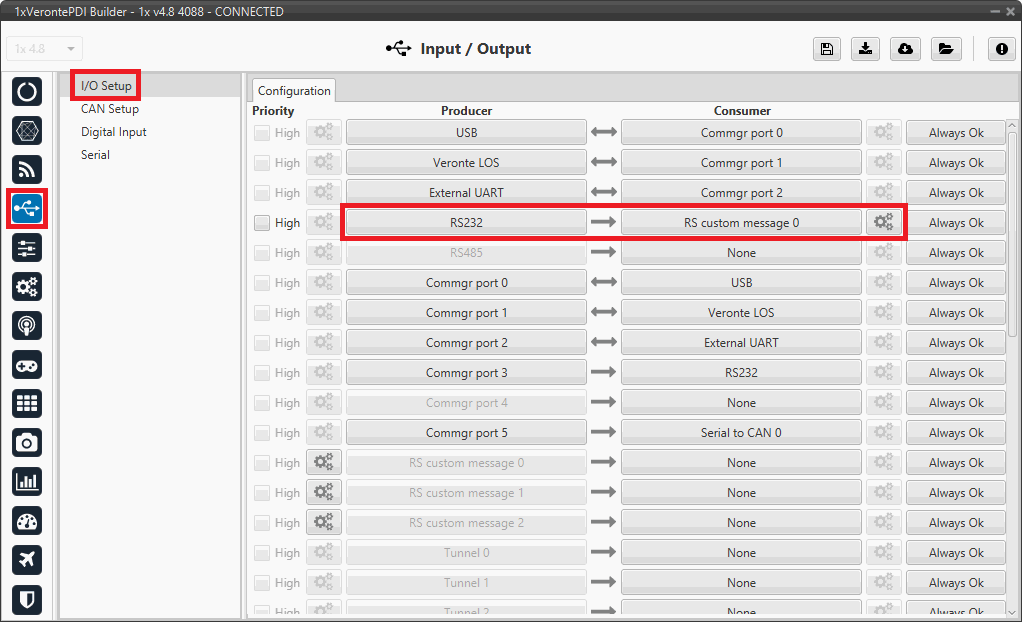The image size is (1022, 622).
Task: Open RS custom message 0 consumer selector
Action: (741, 222)
